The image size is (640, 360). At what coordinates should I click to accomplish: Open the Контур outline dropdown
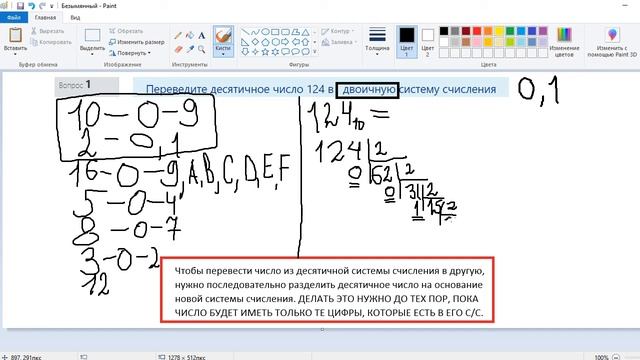point(338,31)
